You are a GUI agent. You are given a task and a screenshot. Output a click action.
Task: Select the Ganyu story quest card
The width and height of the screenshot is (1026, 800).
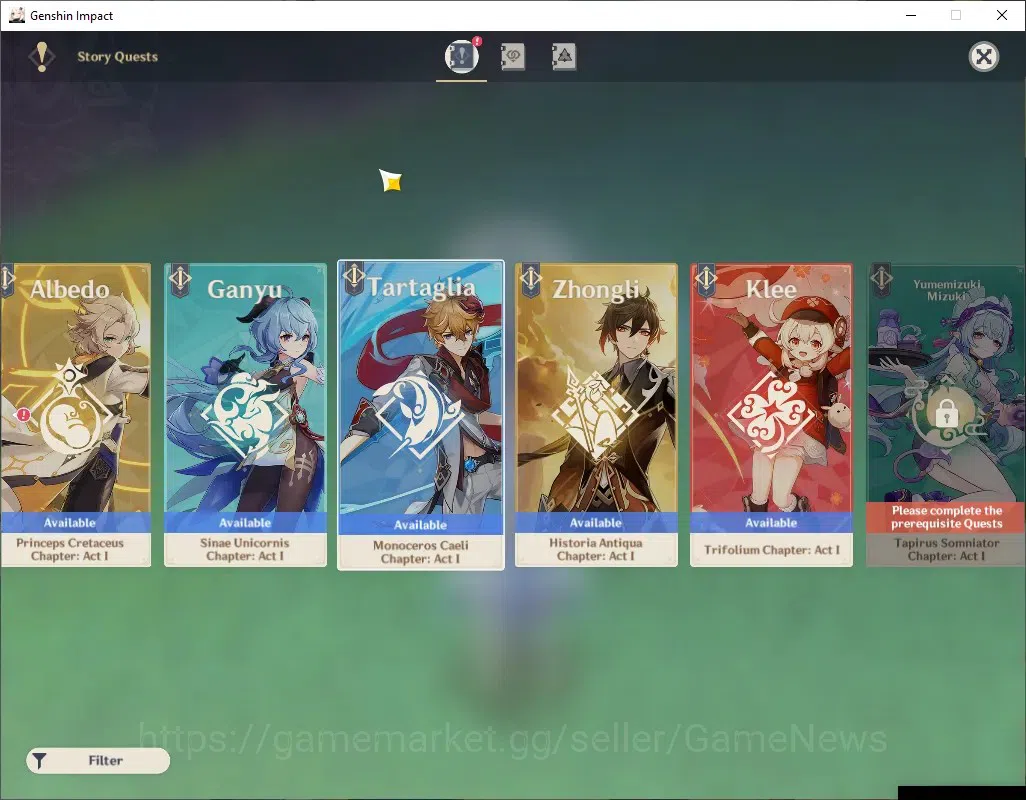pyautogui.click(x=245, y=415)
